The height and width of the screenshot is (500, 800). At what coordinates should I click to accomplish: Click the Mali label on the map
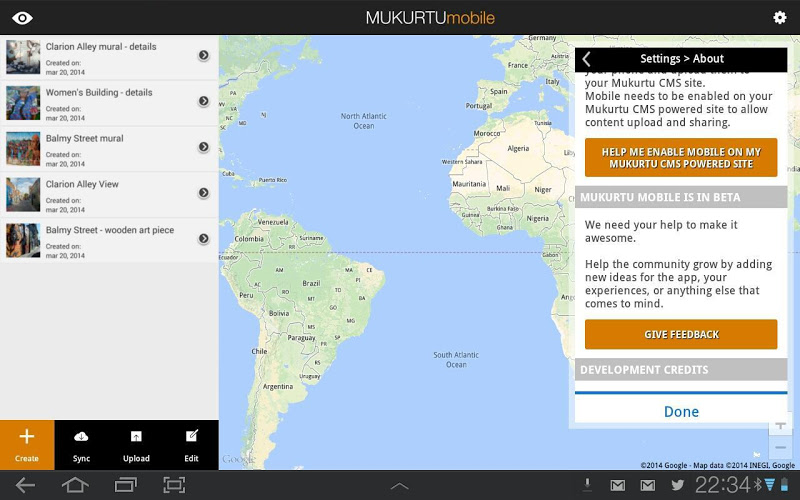pyautogui.click(x=503, y=188)
